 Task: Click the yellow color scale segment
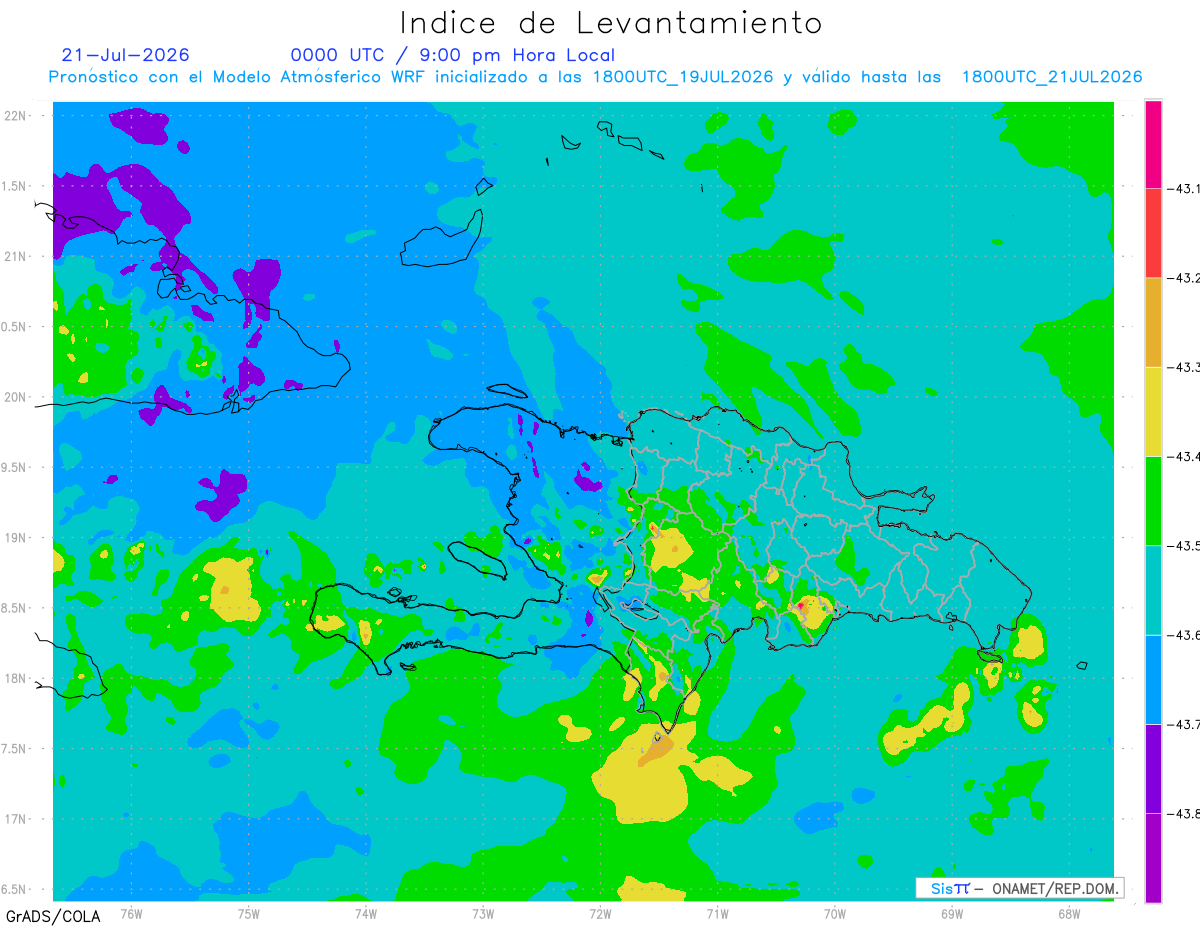coord(1153,411)
